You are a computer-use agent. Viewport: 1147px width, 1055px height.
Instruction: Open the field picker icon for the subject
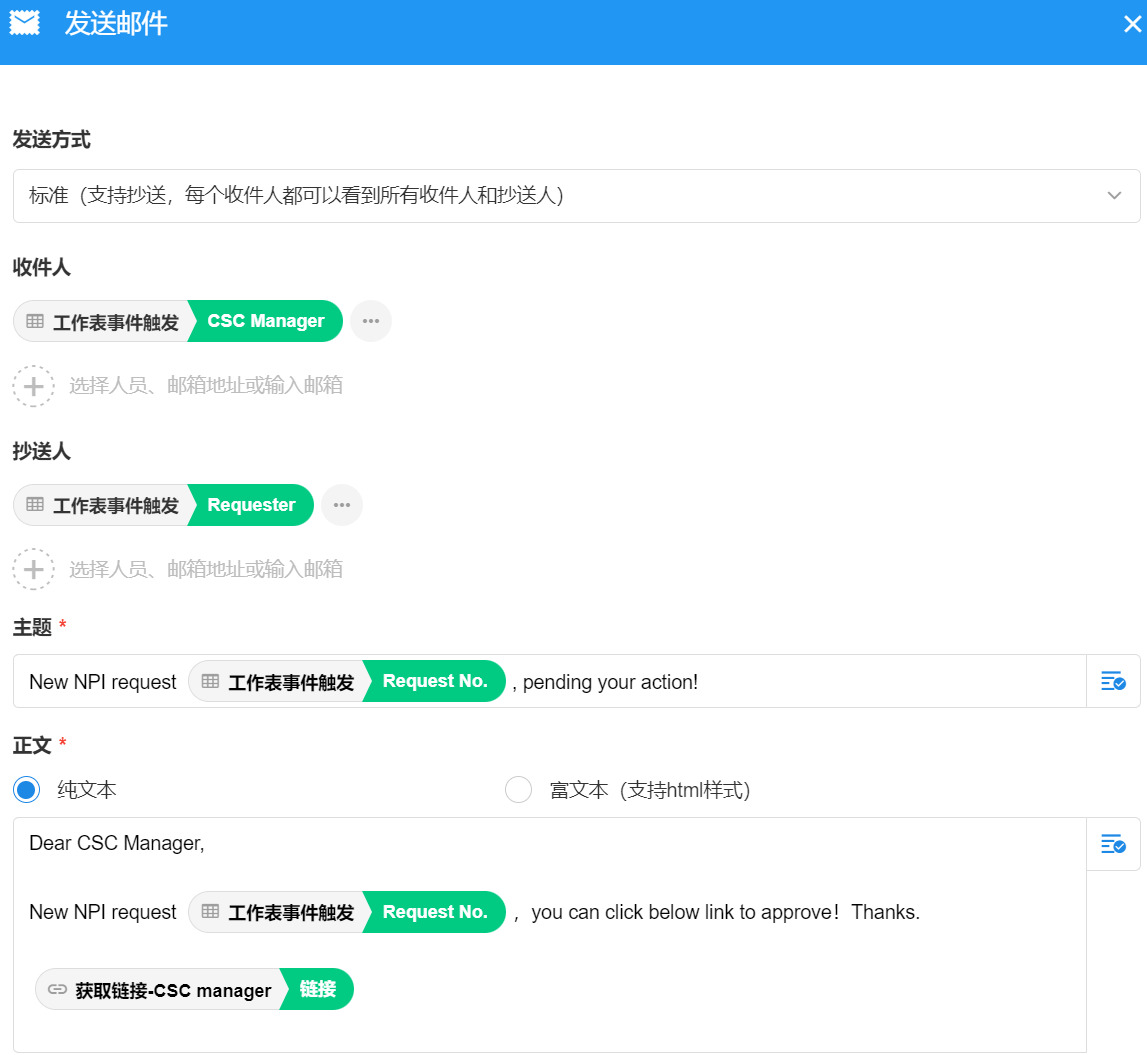click(x=1113, y=682)
